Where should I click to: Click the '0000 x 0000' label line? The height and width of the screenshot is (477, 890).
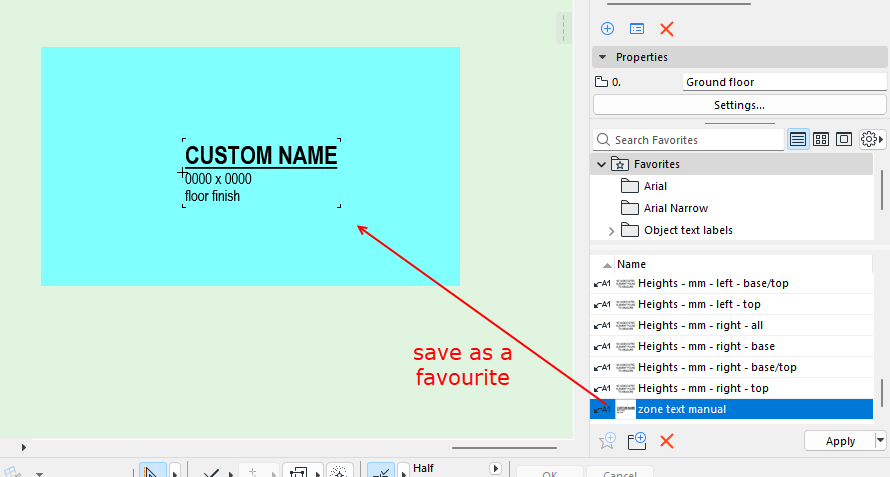(218, 179)
